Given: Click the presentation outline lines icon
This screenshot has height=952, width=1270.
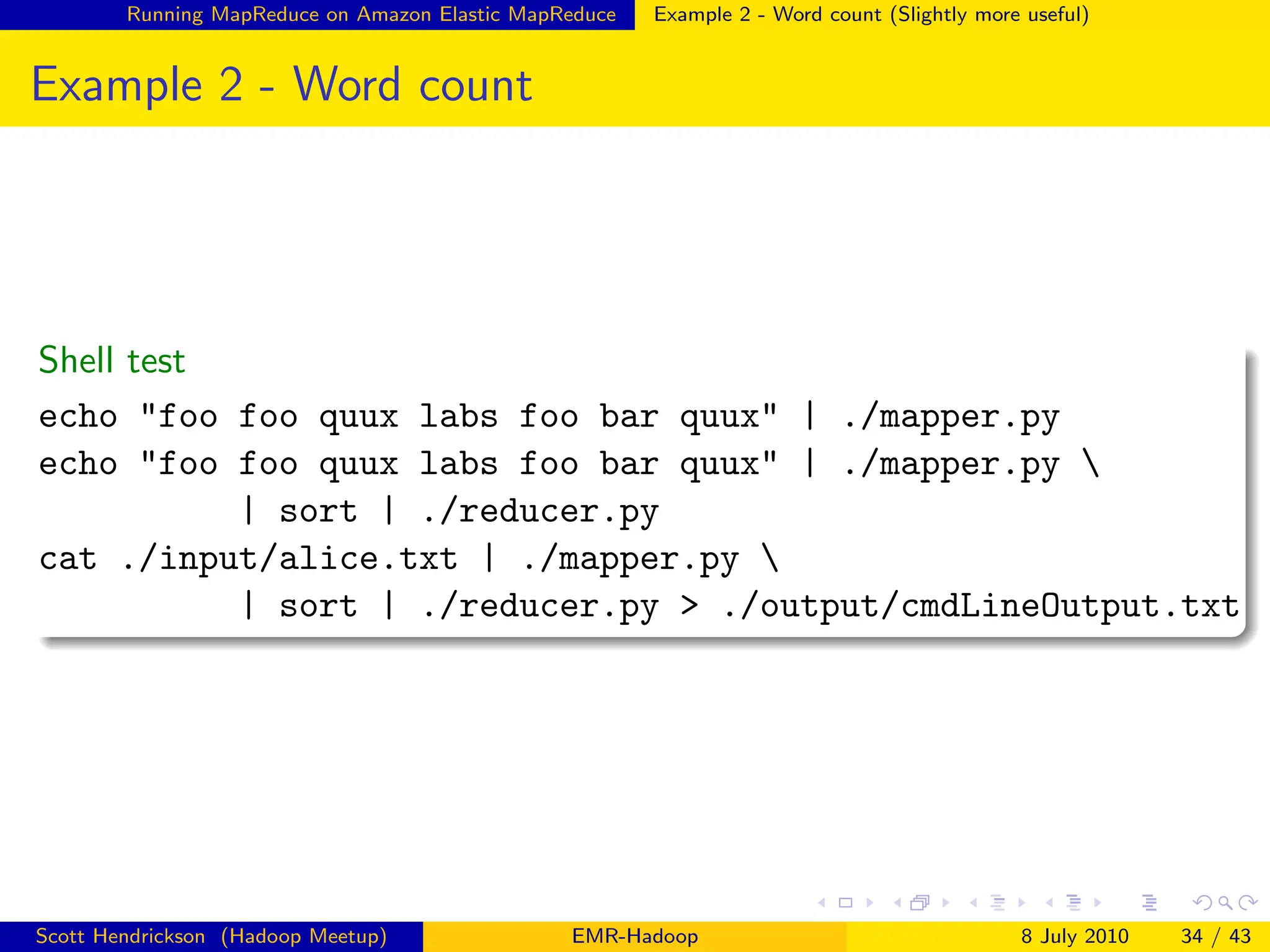Looking at the screenshot, I should coord(1149,903).
